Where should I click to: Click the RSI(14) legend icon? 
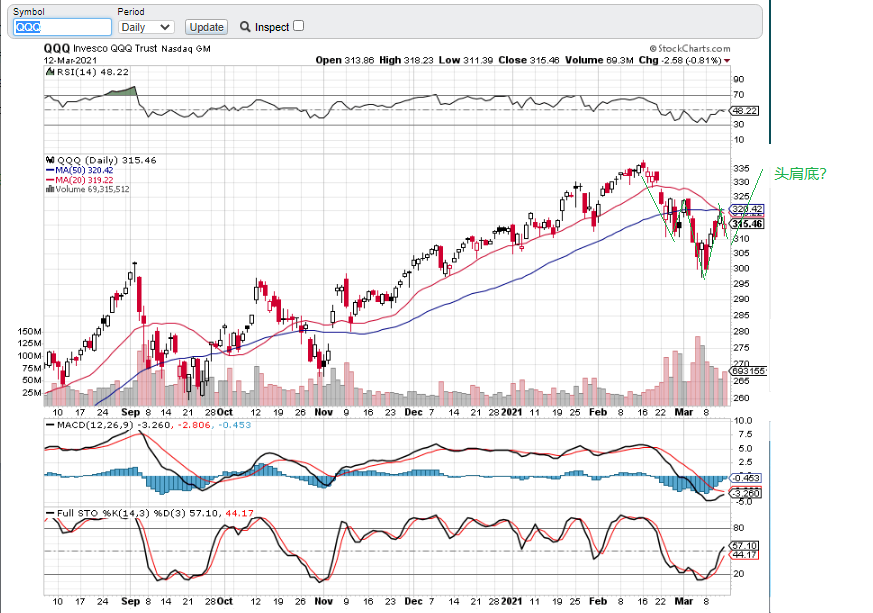click(x=50, y=72)
